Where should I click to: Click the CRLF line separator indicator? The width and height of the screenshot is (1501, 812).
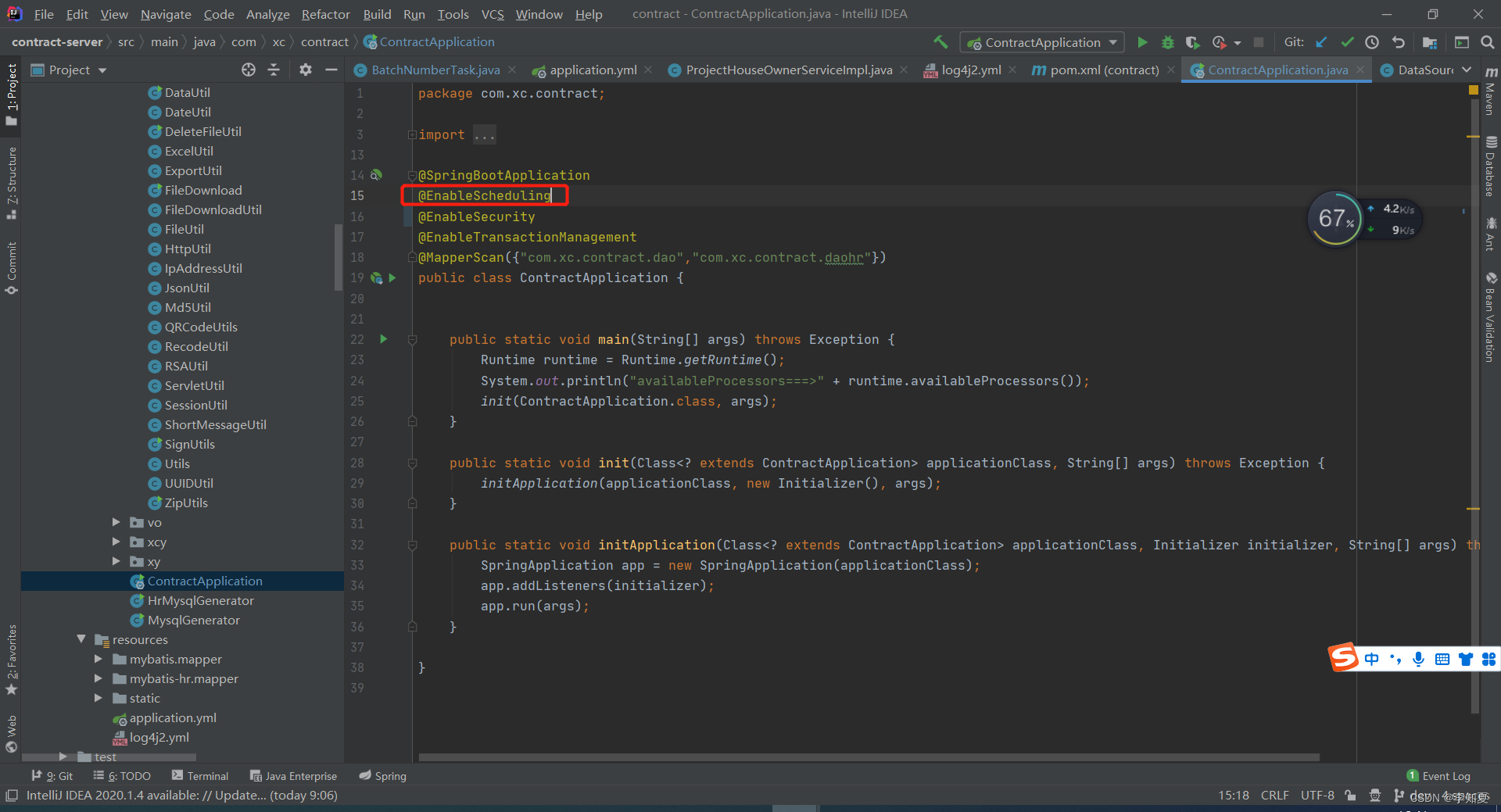[x=1274, y=796]
